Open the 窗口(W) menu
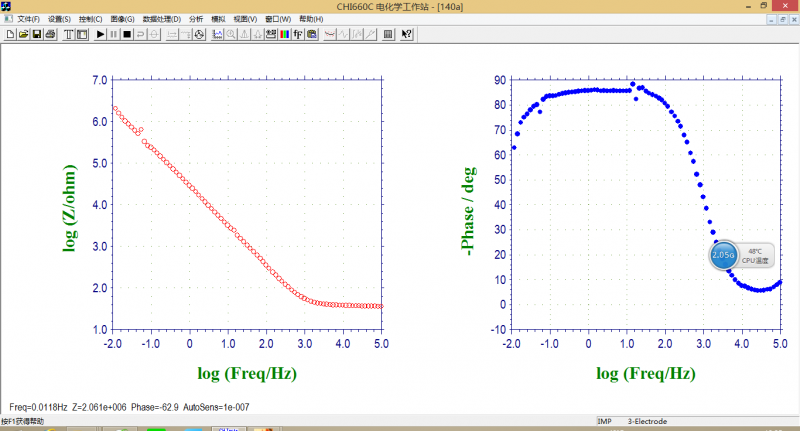This screenshot has width=800, height=431. coord(278,19)
